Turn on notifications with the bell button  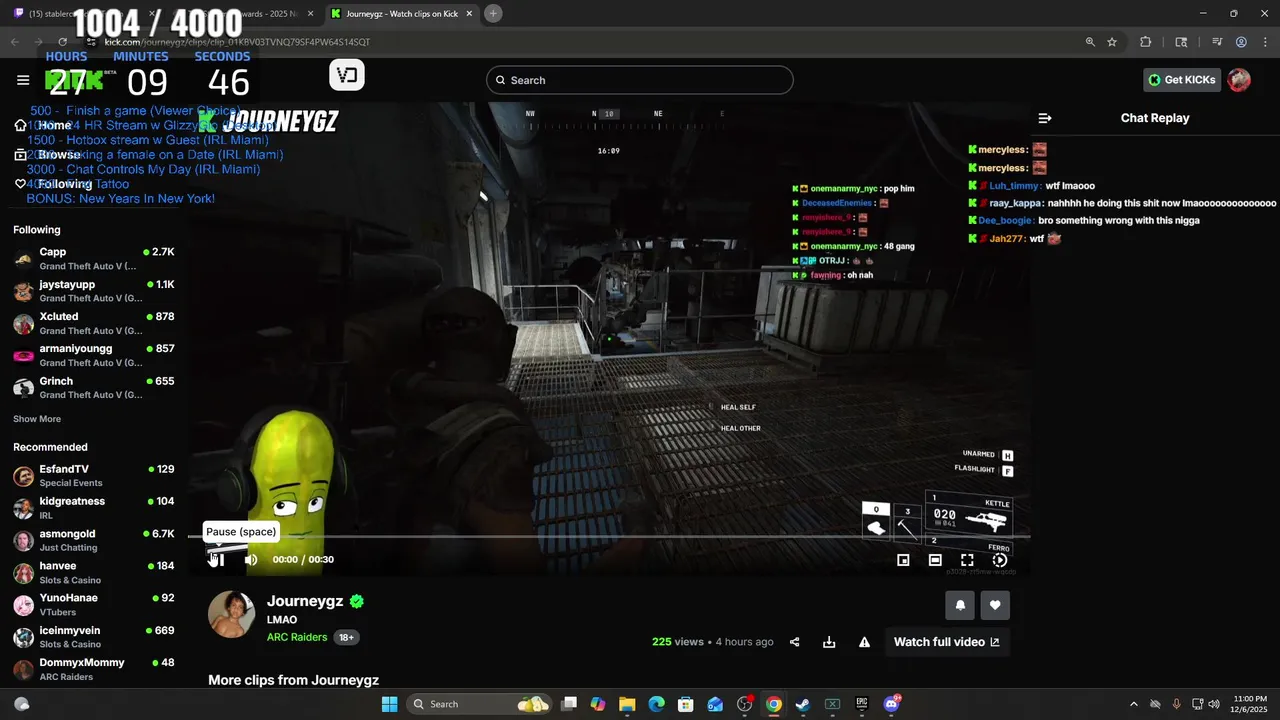coord(961,605)
